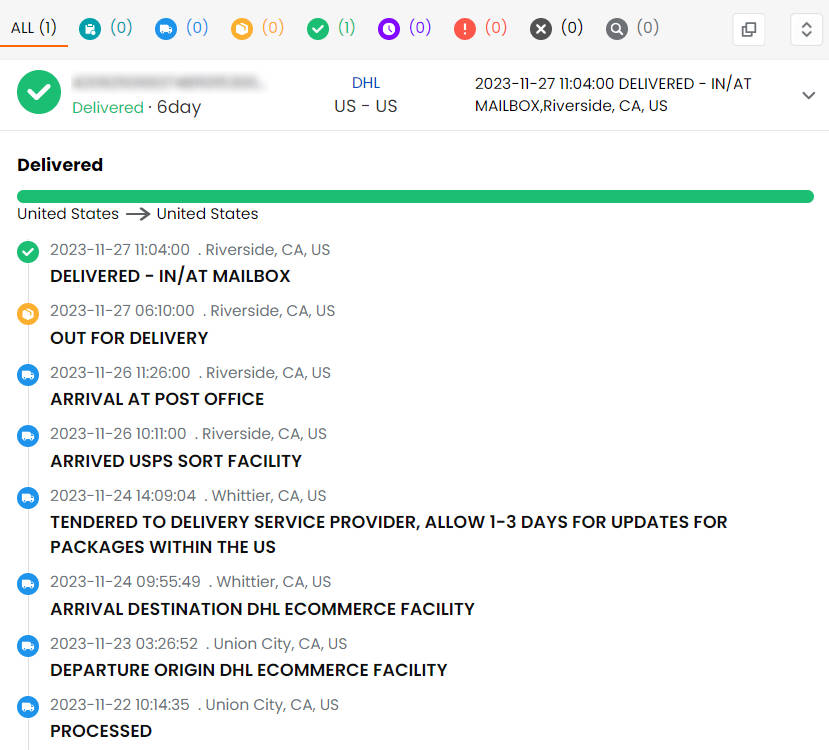Viewport: 829px width, 750px height.
Task: Click the latest status summary text in header
Action: click(613, 95)
